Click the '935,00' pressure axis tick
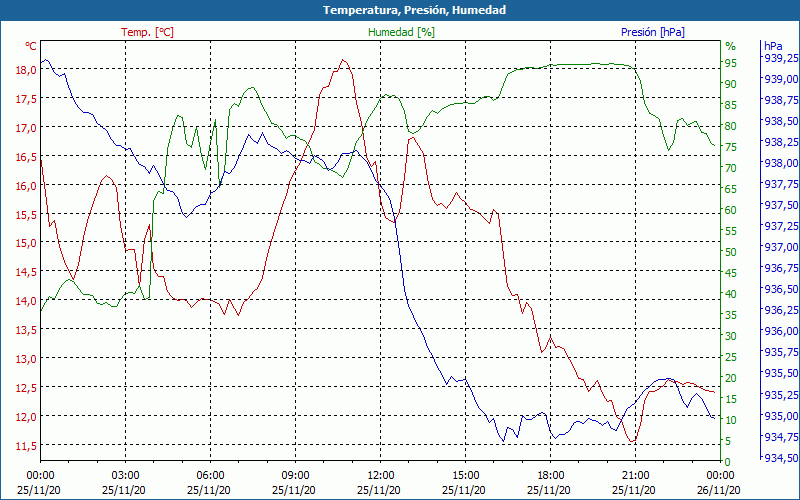The width and height of the screenshot is (800, 500). pyautogui.click(x=782, y=416)
